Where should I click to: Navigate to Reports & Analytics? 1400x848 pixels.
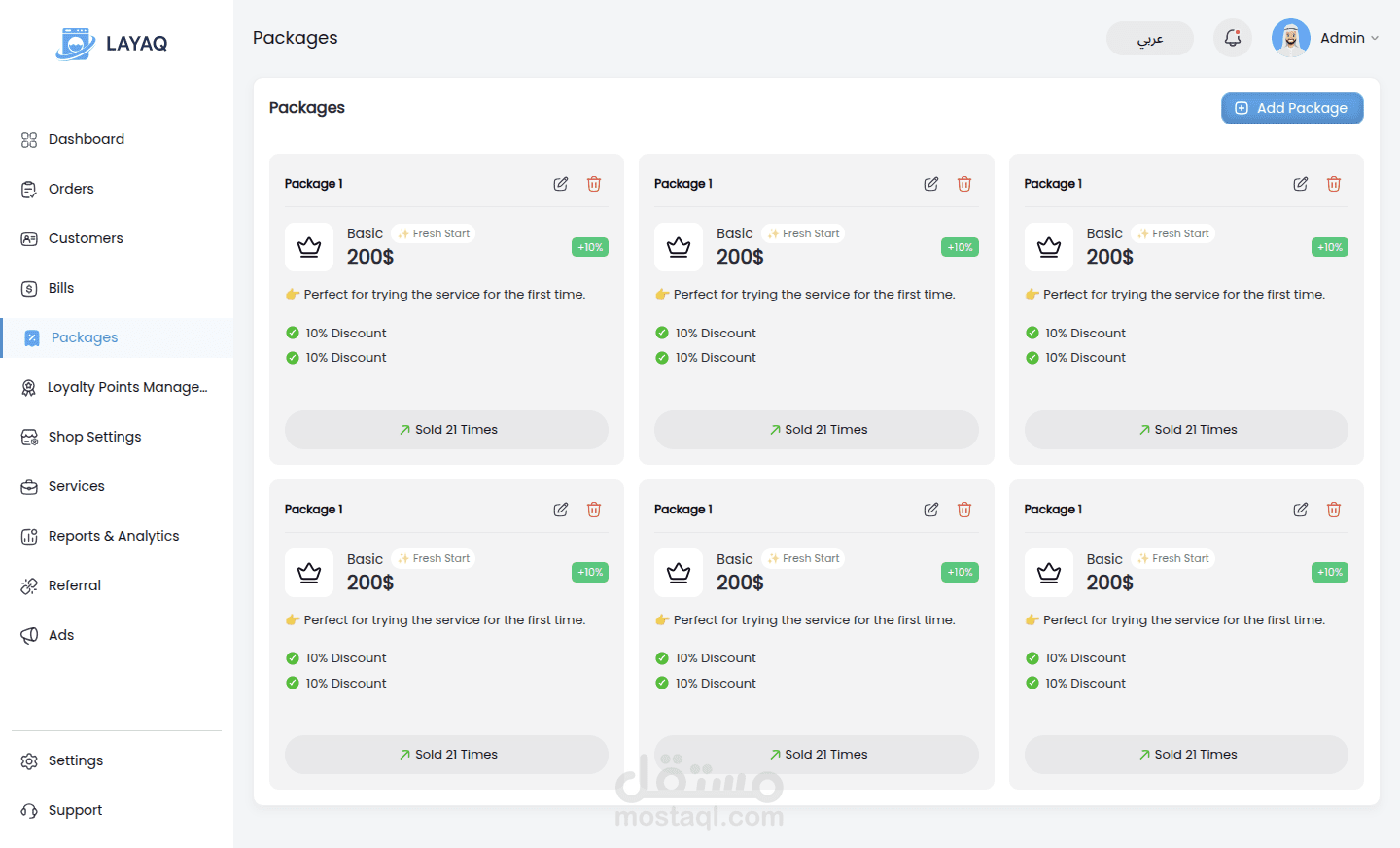click(114, 536)
